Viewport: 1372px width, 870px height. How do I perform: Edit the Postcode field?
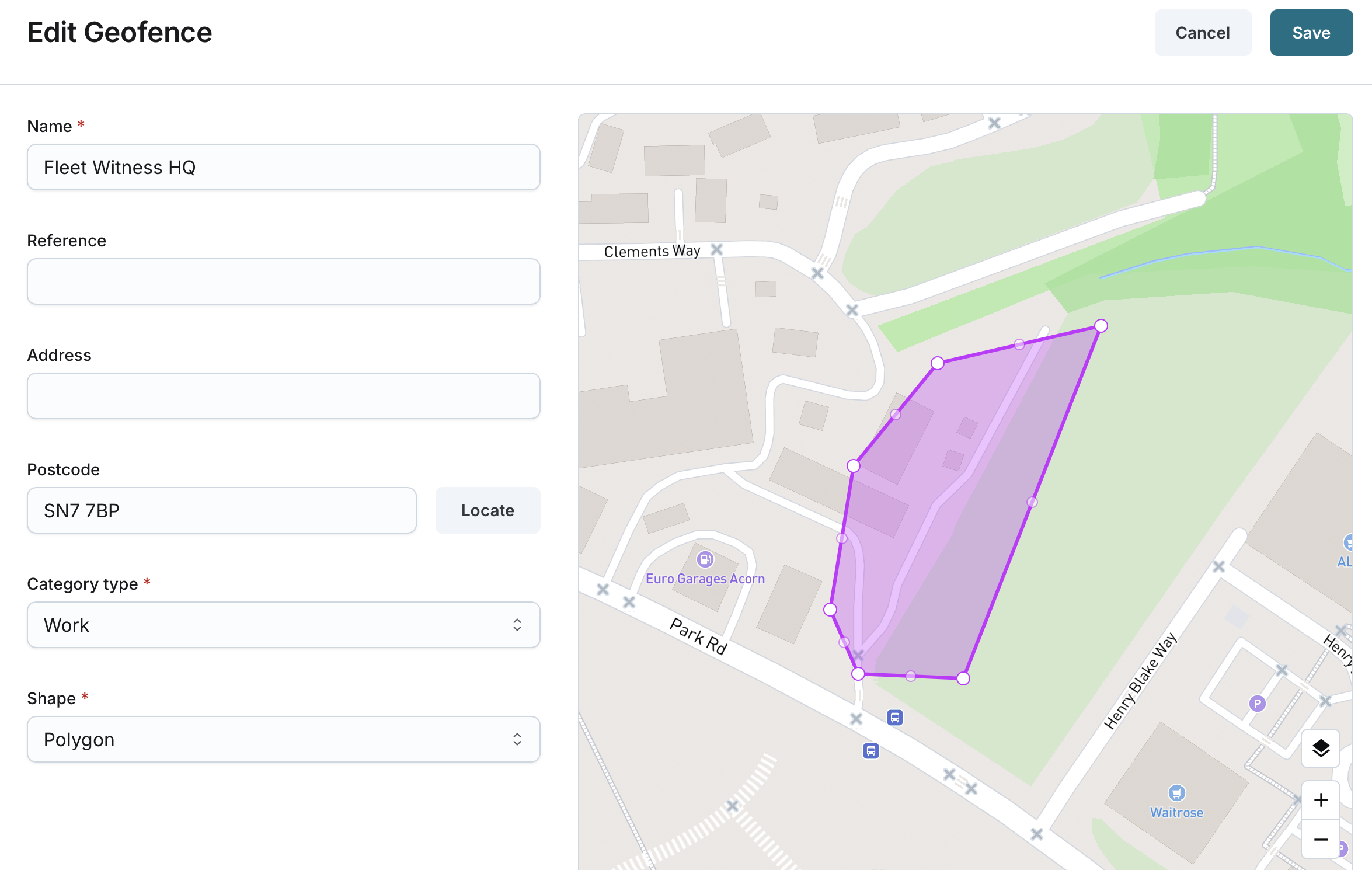click(x=221, y=510)
